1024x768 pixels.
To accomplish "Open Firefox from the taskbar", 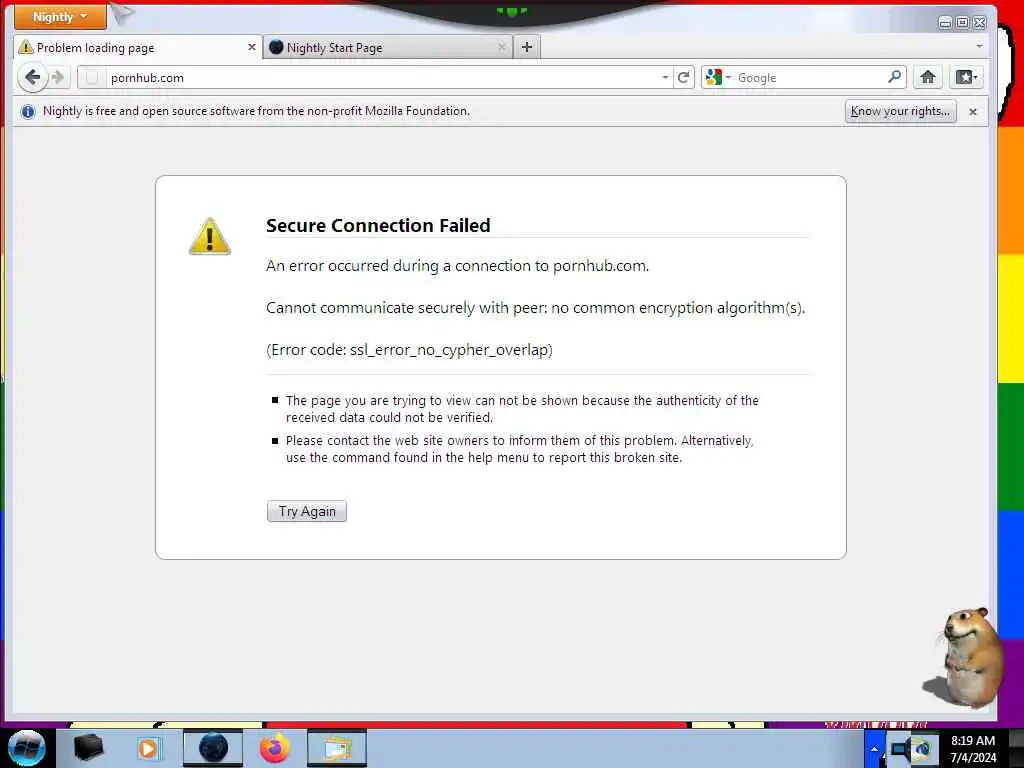I will [275, 748].
